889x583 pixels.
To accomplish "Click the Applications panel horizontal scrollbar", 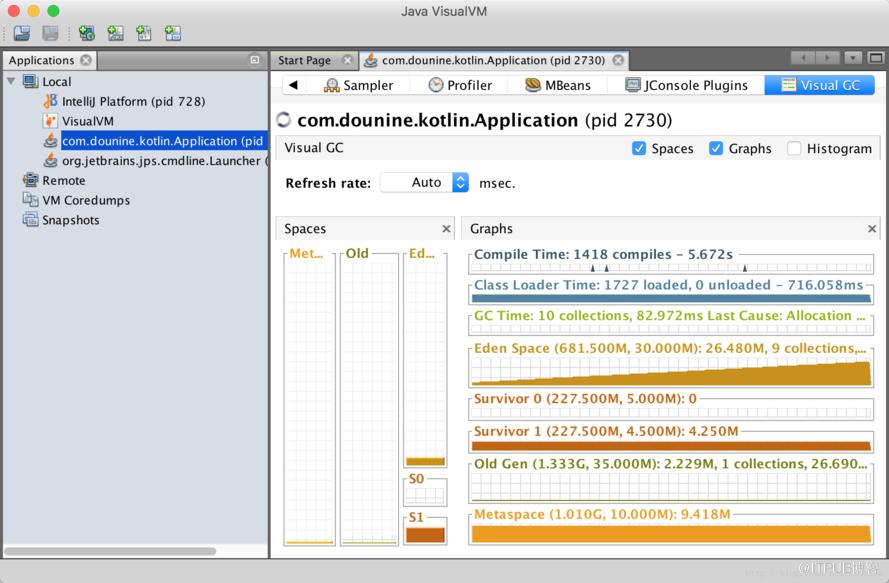I will 110,551.
